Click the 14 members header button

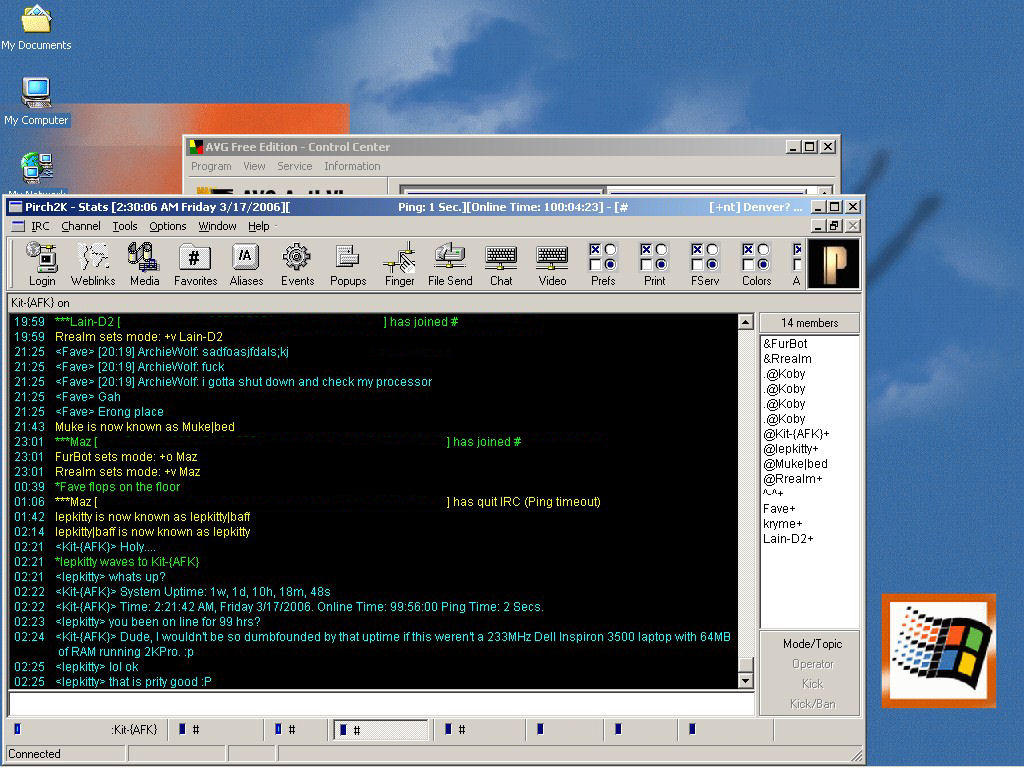pyautogui.click(x=810, y=323)
